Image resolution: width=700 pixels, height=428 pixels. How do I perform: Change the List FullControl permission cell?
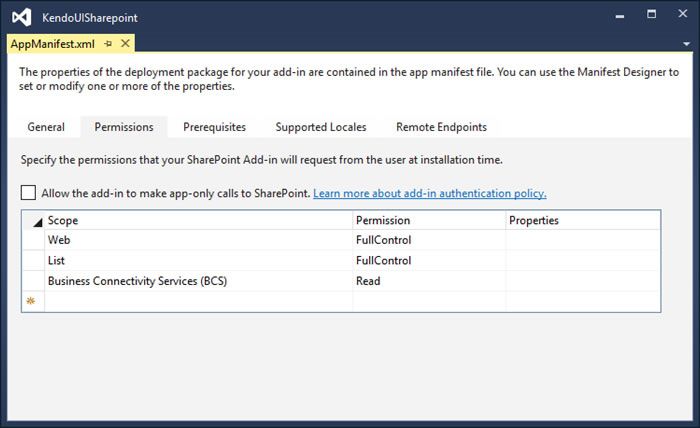[429, 261]
